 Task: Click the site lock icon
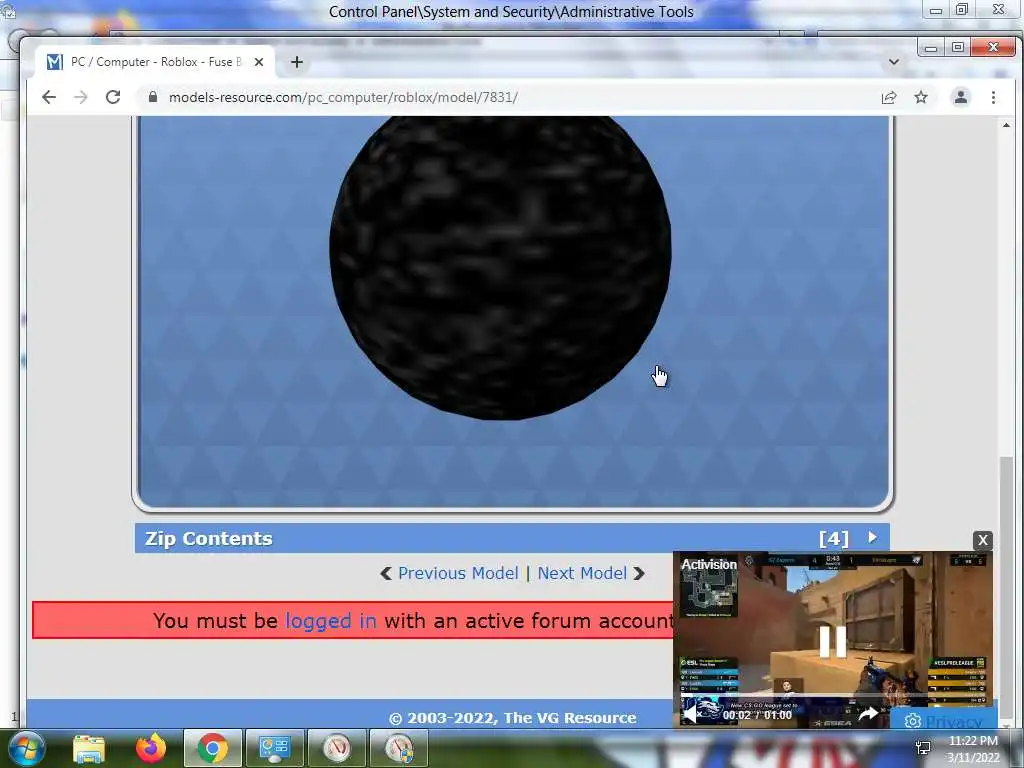tap(153, 97)
